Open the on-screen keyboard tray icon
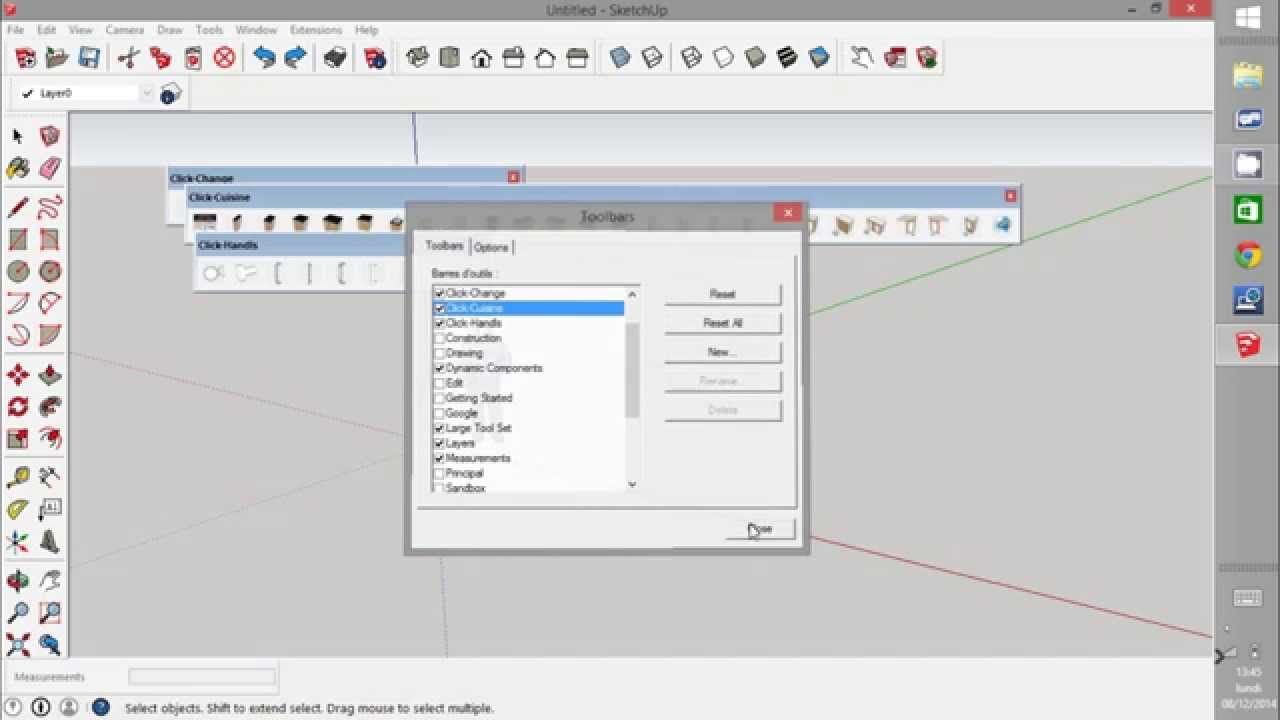The width and height of the screenshot is (1280, 720). click(1248, 598)
